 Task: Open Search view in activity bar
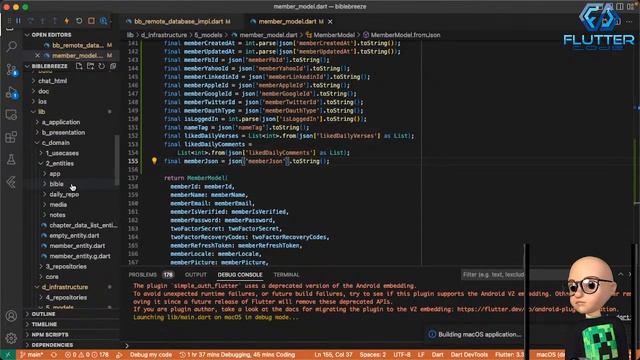click(x=11, y=46)
